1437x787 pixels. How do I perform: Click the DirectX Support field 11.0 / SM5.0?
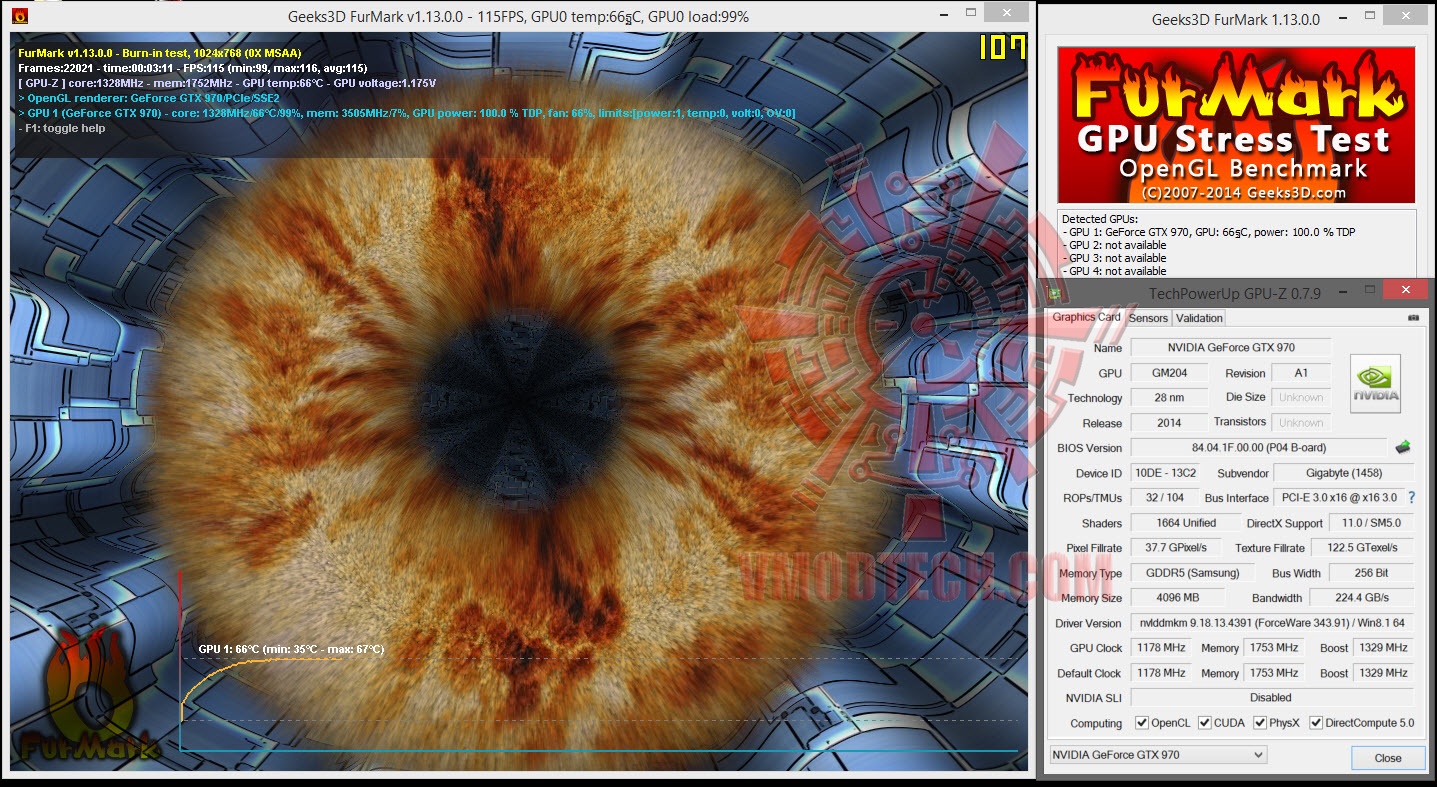pyautogui.click(x=1370, y=523)
